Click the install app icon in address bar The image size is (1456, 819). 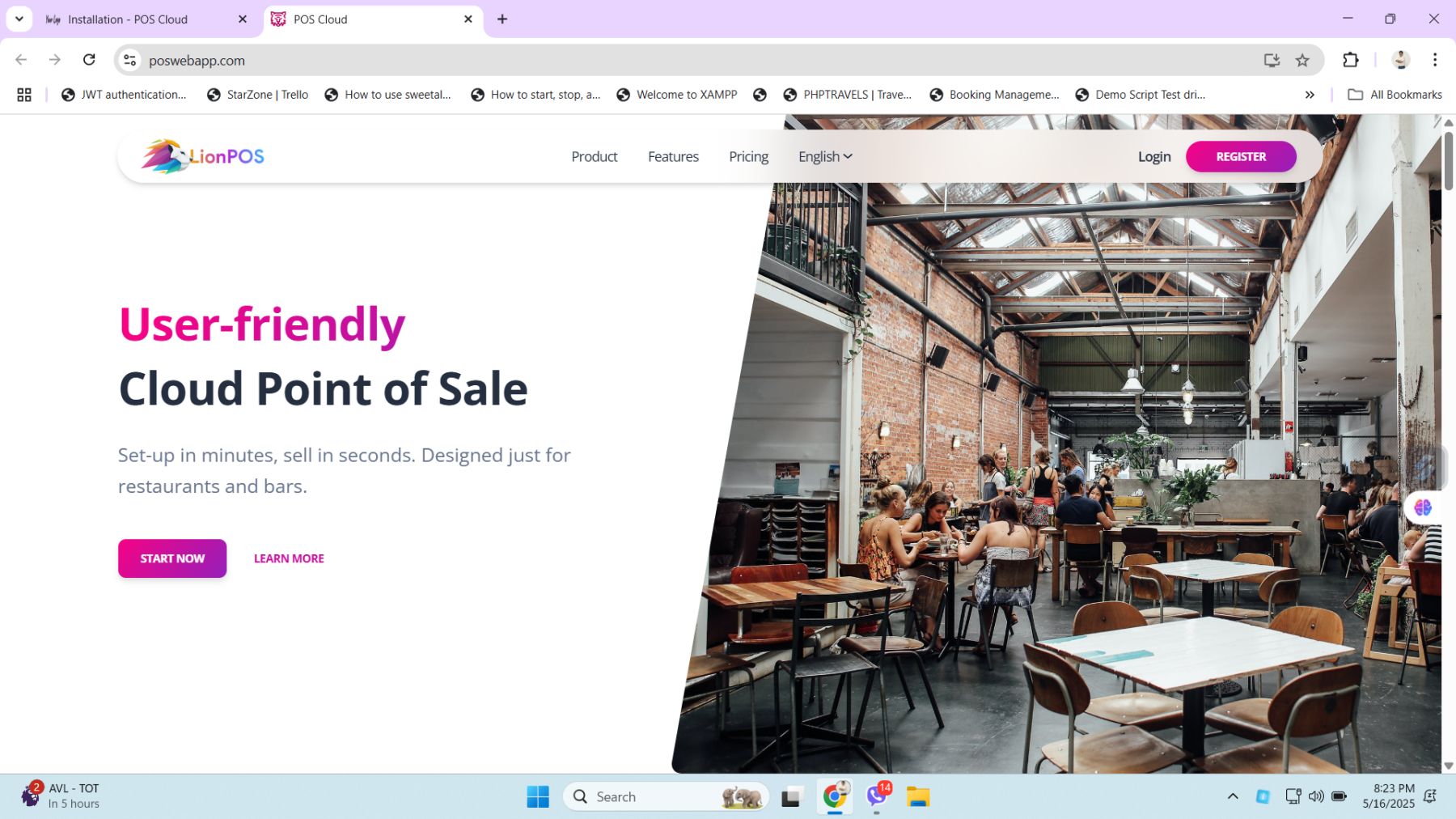1272,60
